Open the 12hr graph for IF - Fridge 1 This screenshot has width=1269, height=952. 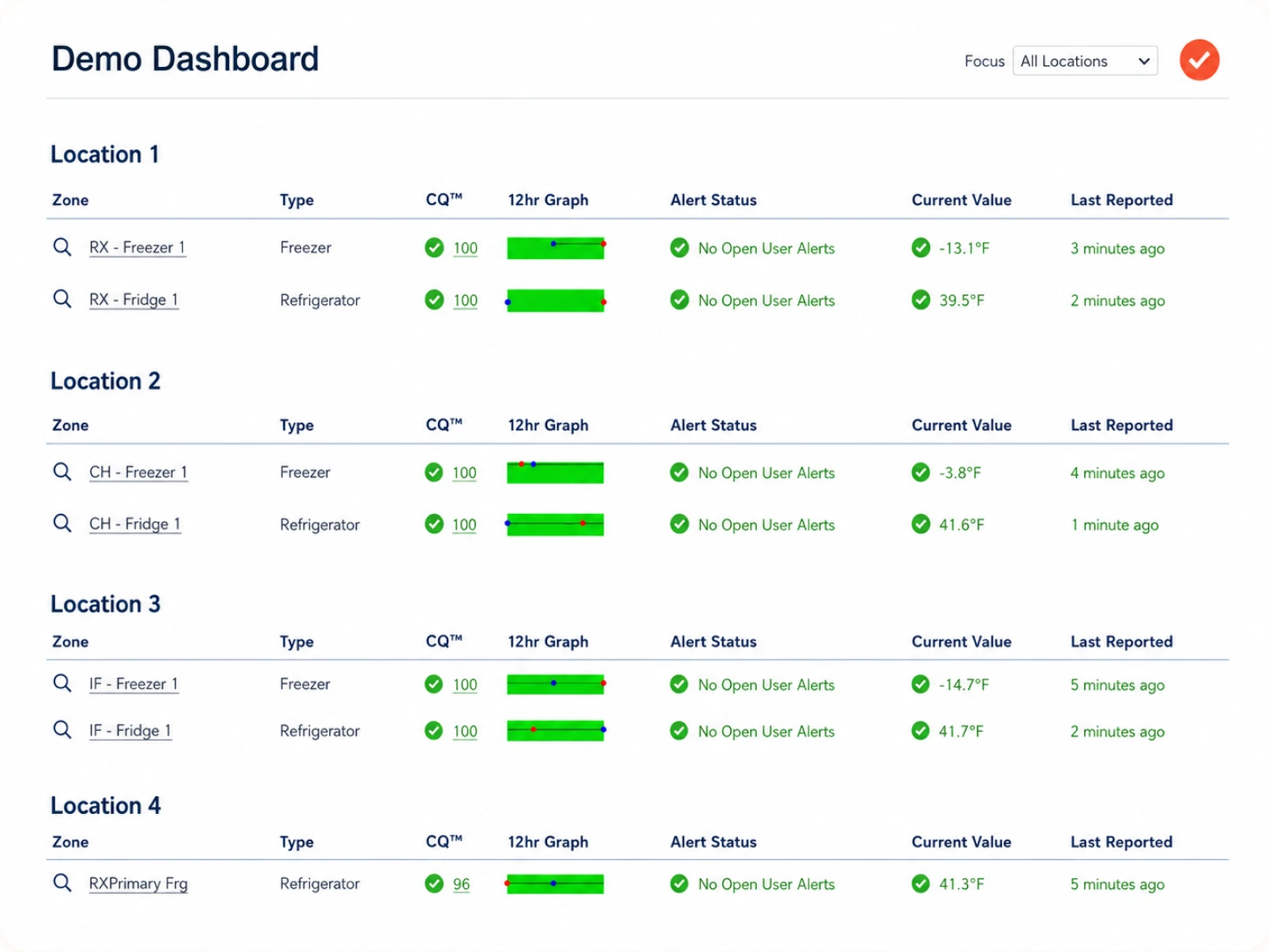[556, 731]
